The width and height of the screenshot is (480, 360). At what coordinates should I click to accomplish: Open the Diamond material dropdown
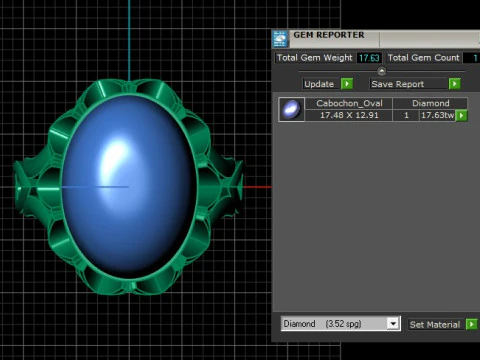(393, 324)
